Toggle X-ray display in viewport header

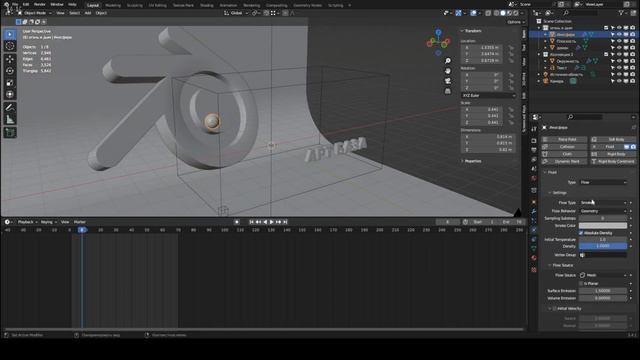488,13
